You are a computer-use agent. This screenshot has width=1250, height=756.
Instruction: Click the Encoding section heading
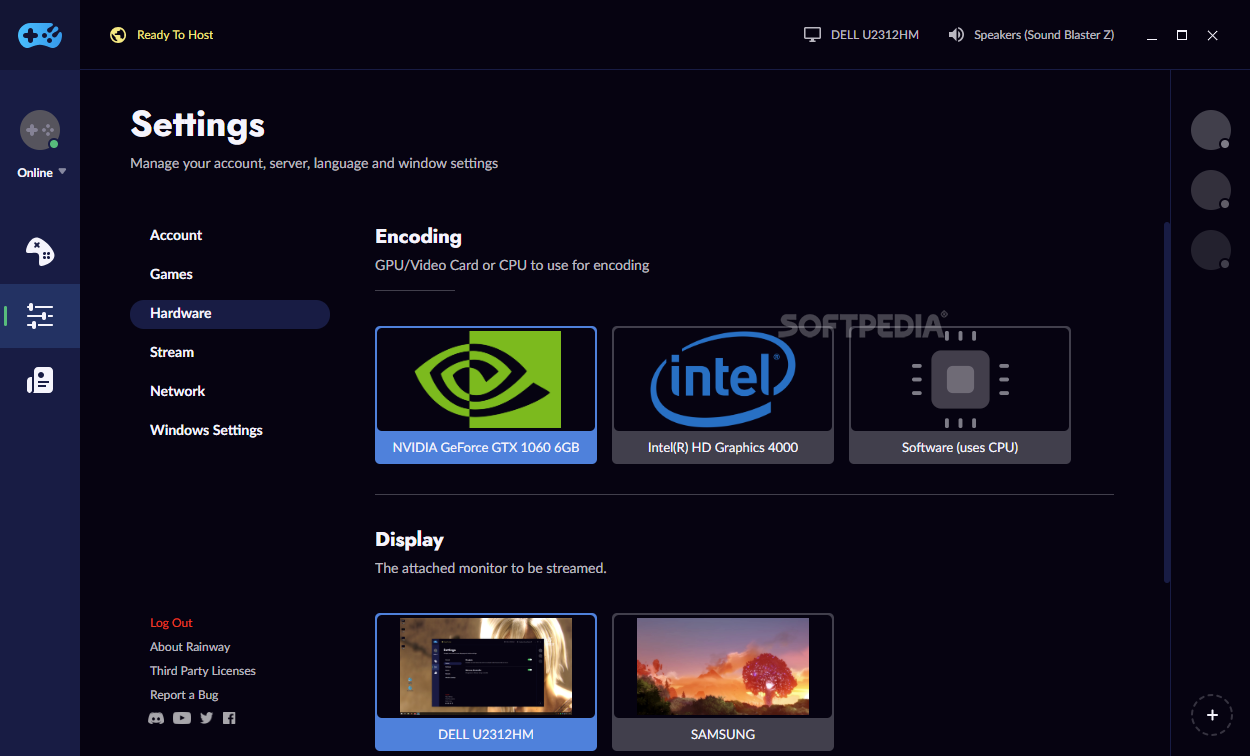coord(418,237)
